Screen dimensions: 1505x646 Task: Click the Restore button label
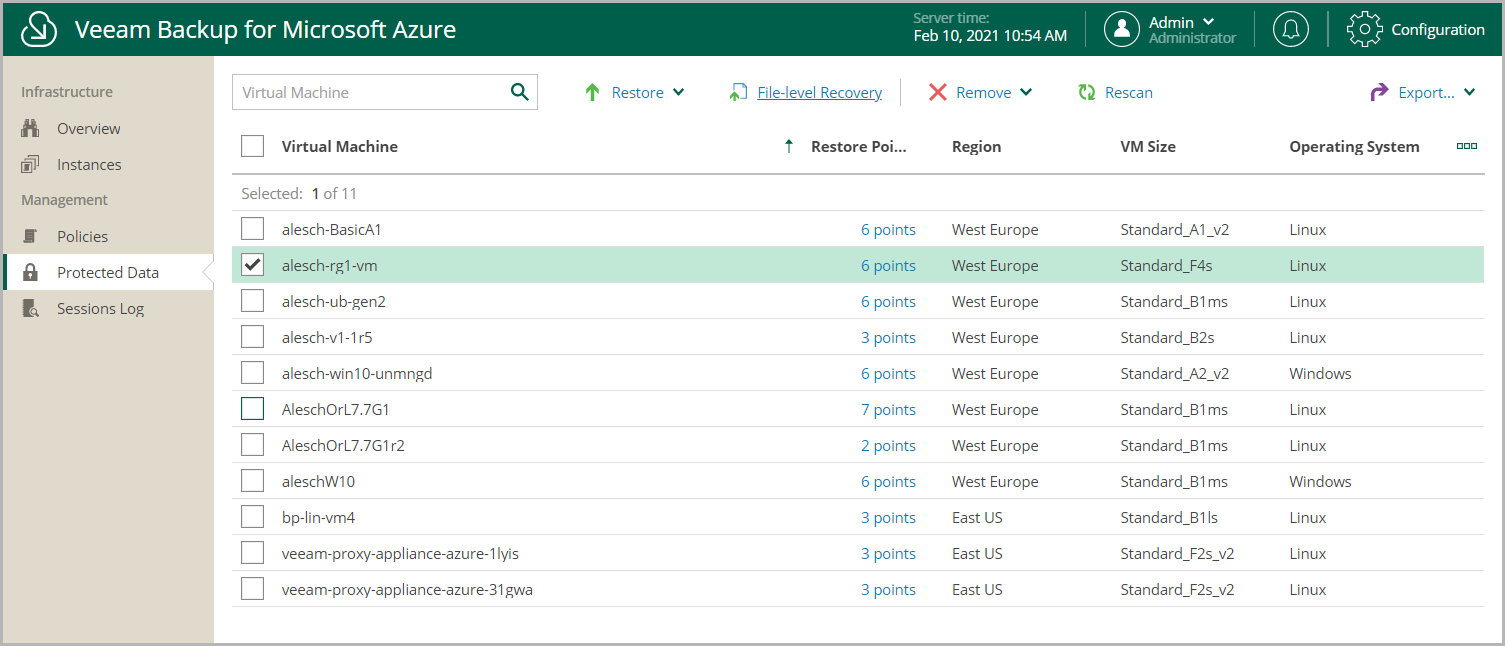tap(638, 92)
